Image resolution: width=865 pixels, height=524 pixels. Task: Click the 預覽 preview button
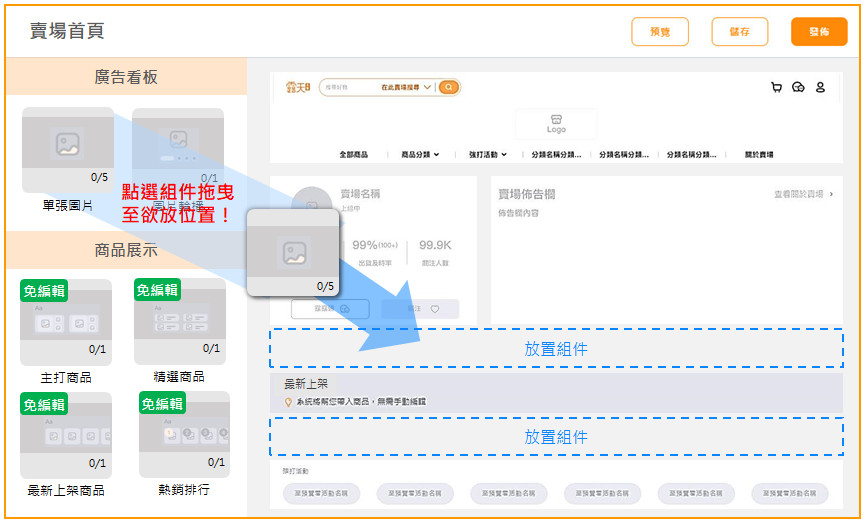660,32
